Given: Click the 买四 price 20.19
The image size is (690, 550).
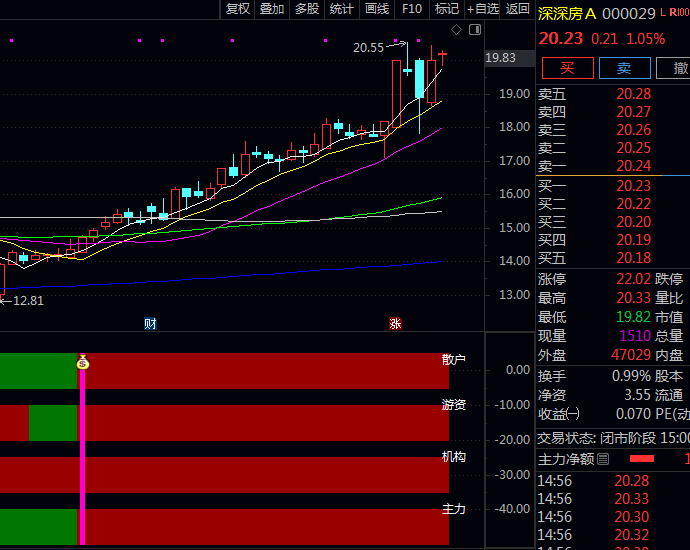Looking at the screenshot, I should [633, 240].
